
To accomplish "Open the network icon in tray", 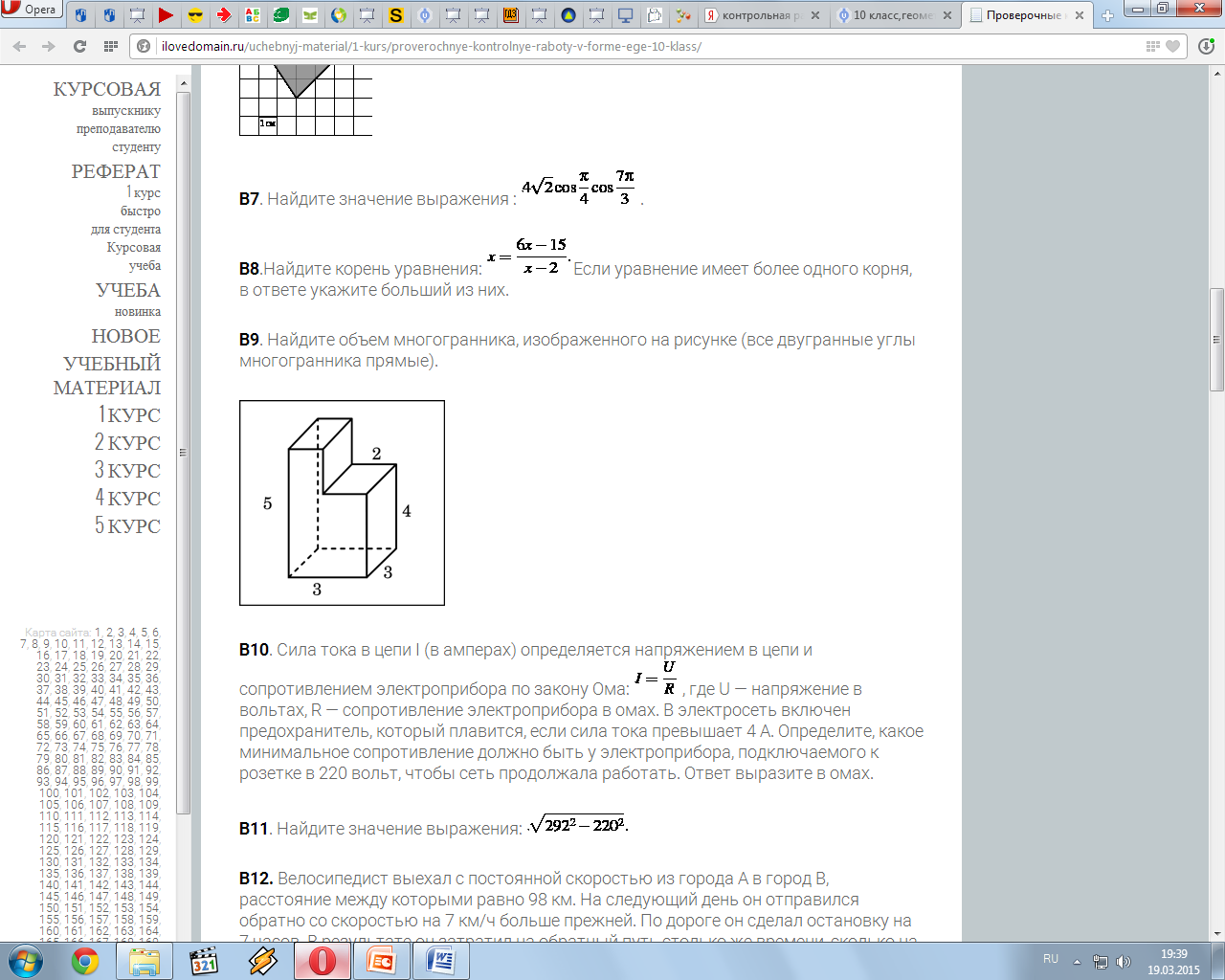I will pos(1101,962).
